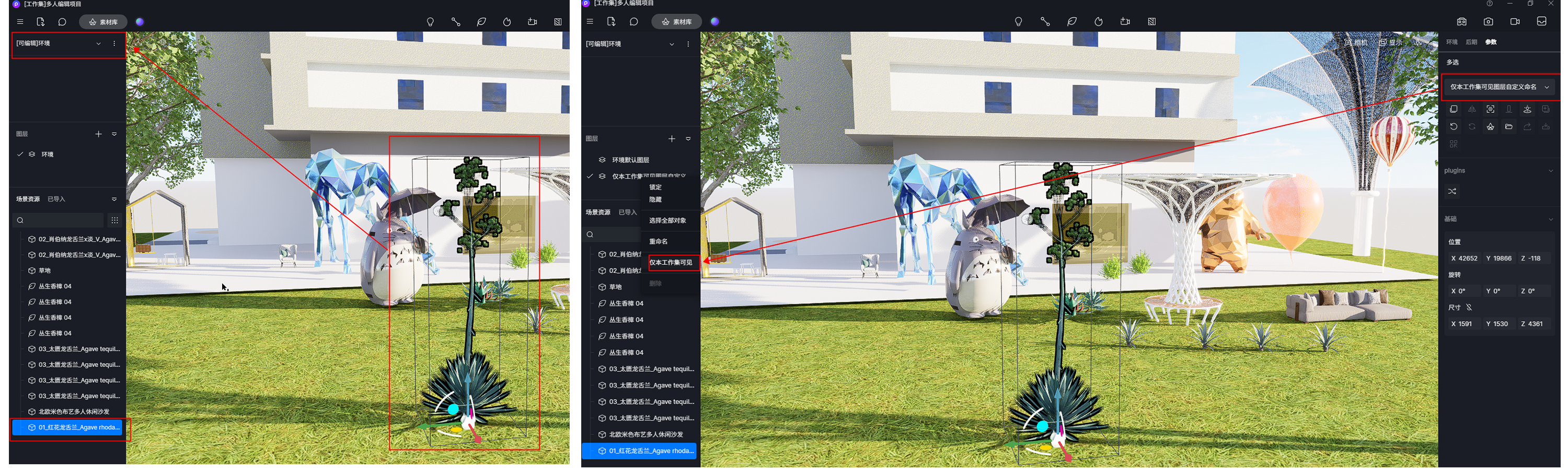Click the four-squares group icon
The image size is (1568, 470).
pyautogui.click(x=1454, y=144)
